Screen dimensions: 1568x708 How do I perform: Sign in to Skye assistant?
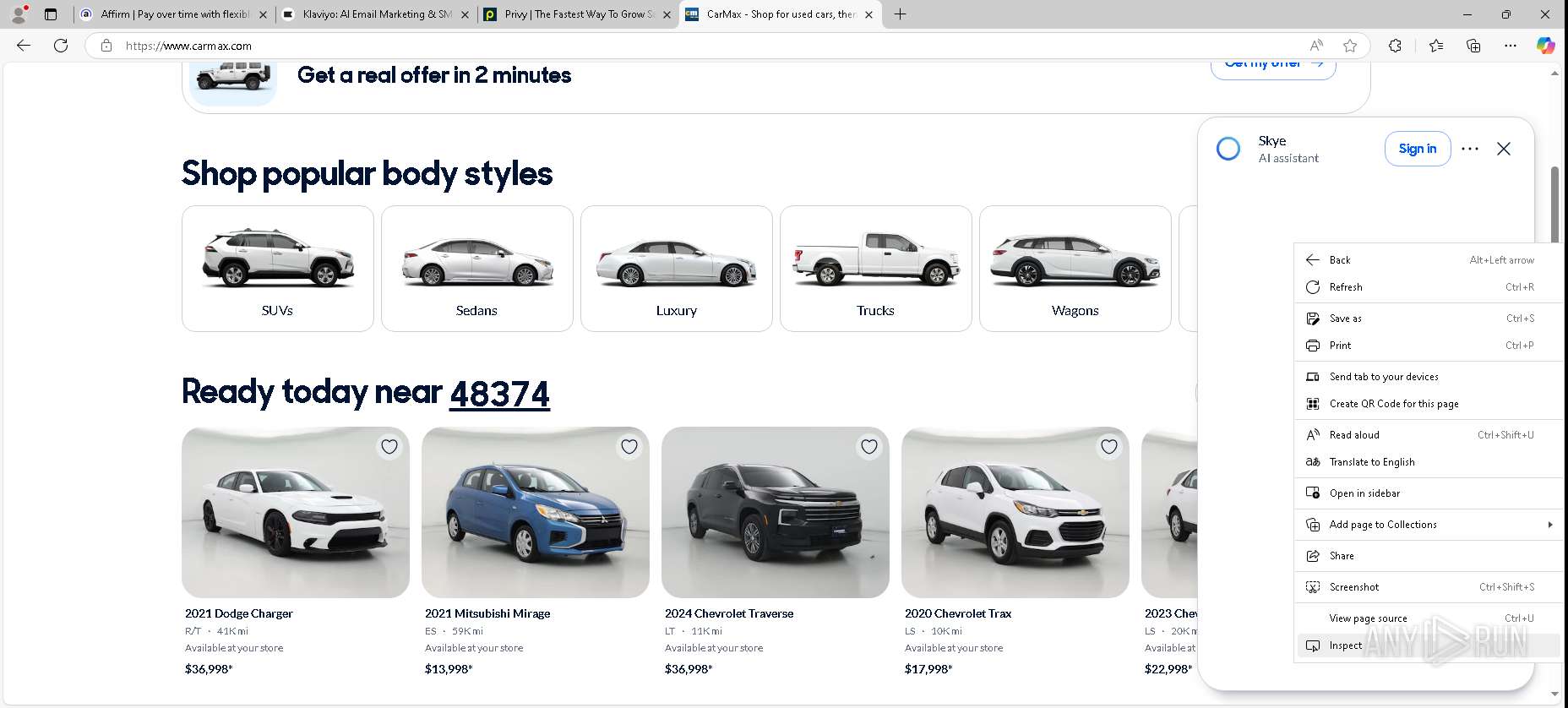1418,149
